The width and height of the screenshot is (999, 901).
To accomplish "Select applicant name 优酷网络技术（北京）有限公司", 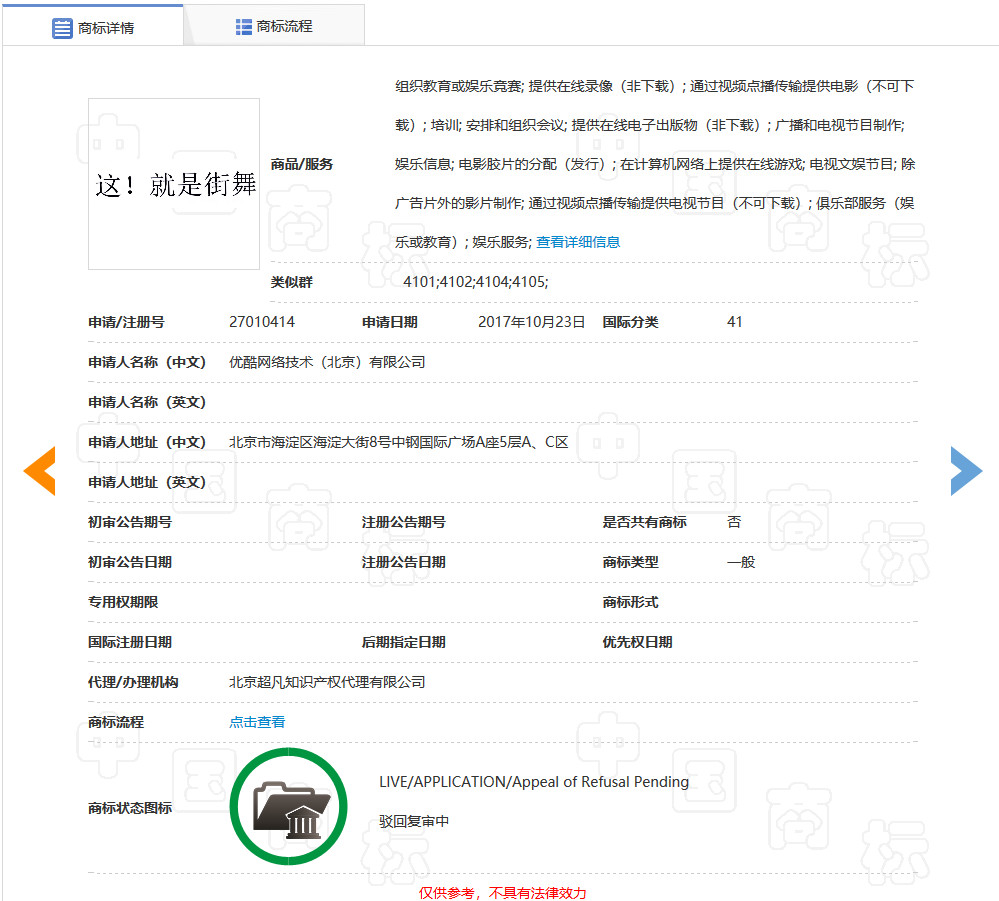I will (x=327, y=362).
